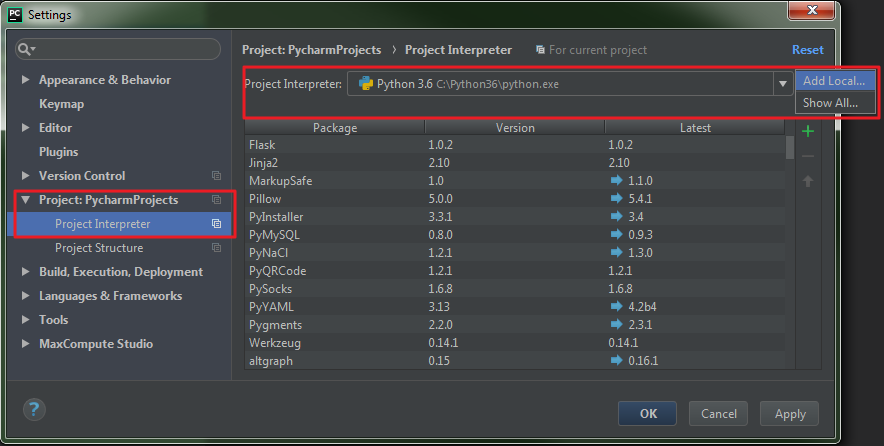884x446 pixels.
Task: Click the Apply button
Action: point(789,413)
